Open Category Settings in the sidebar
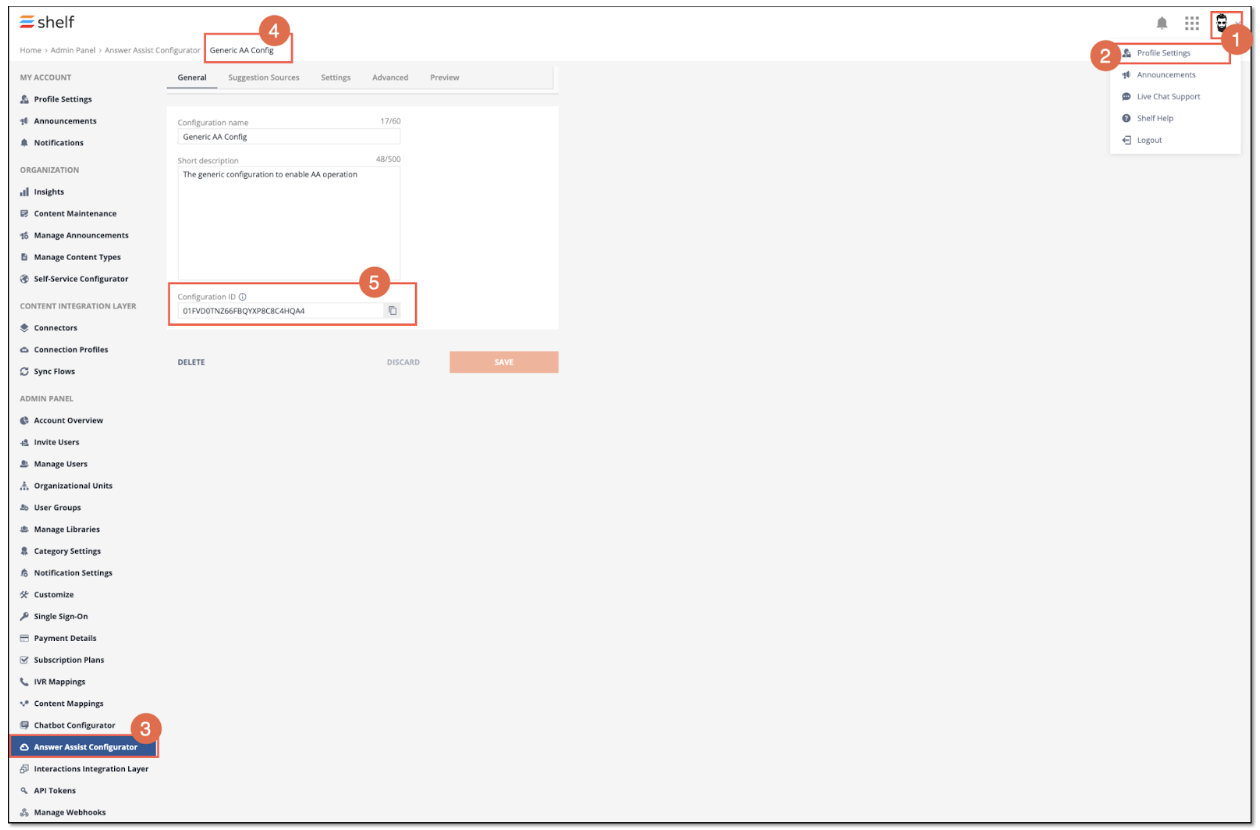1260x830 pixels. 67,551
